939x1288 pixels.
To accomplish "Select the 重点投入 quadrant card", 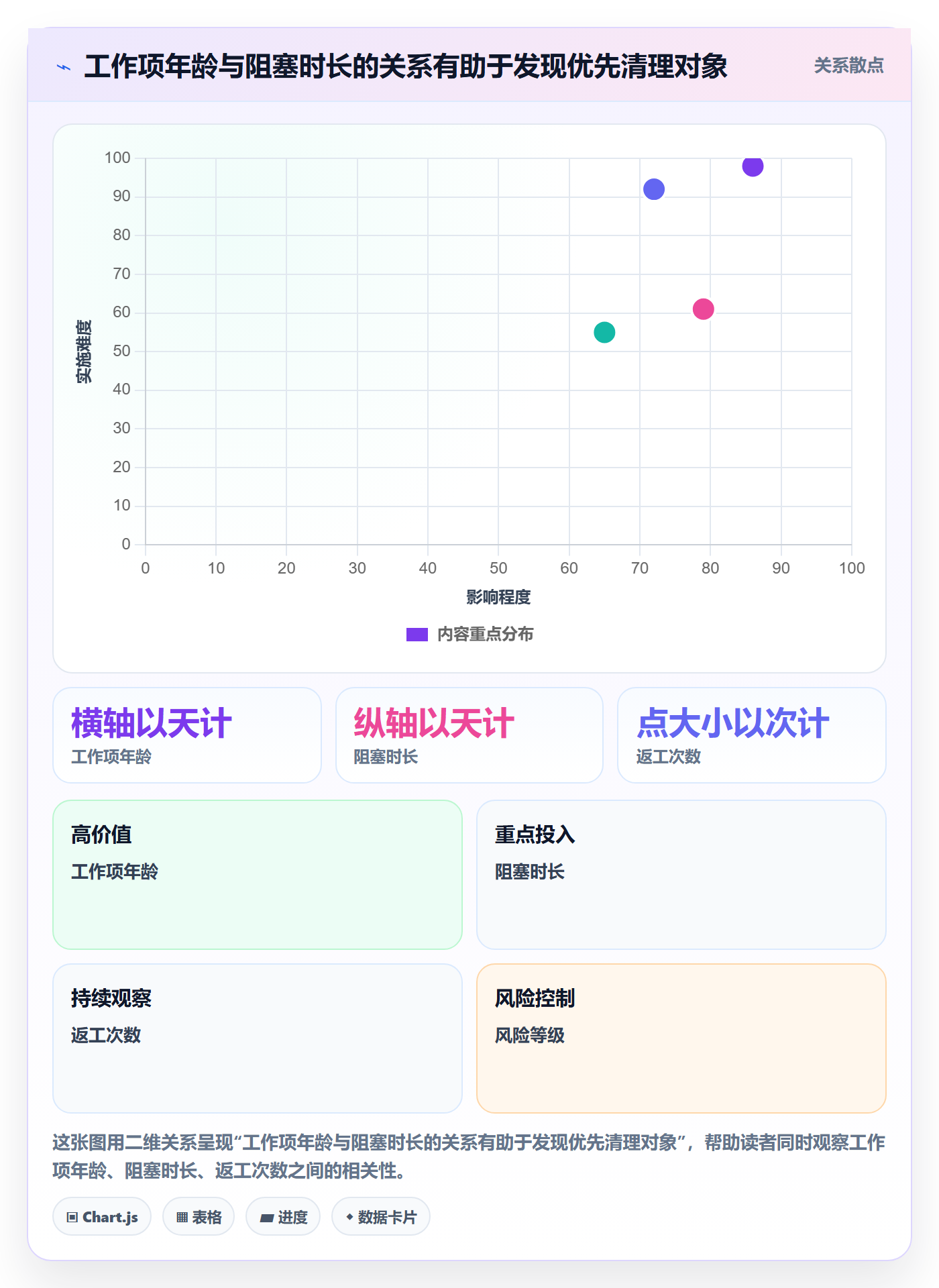I will [681, 875].
